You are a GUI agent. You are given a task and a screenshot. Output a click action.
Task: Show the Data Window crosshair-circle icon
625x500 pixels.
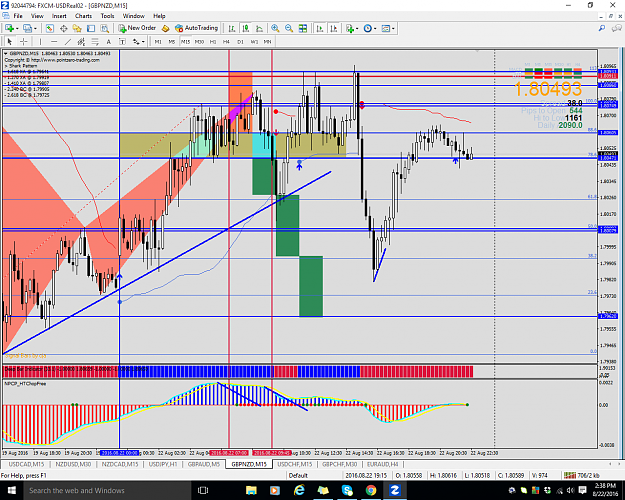point(63,28)
